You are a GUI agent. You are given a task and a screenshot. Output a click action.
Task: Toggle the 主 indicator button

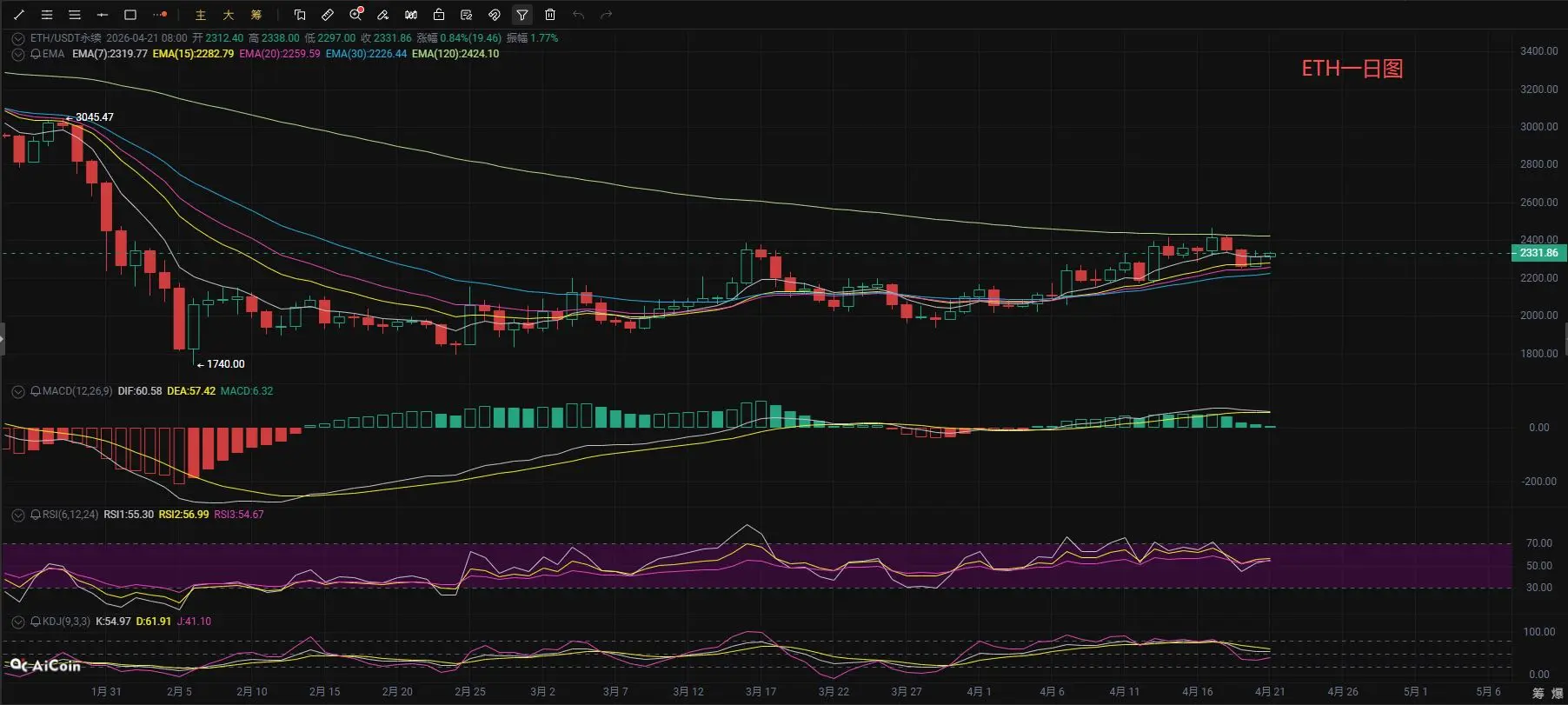pos(201,15)
